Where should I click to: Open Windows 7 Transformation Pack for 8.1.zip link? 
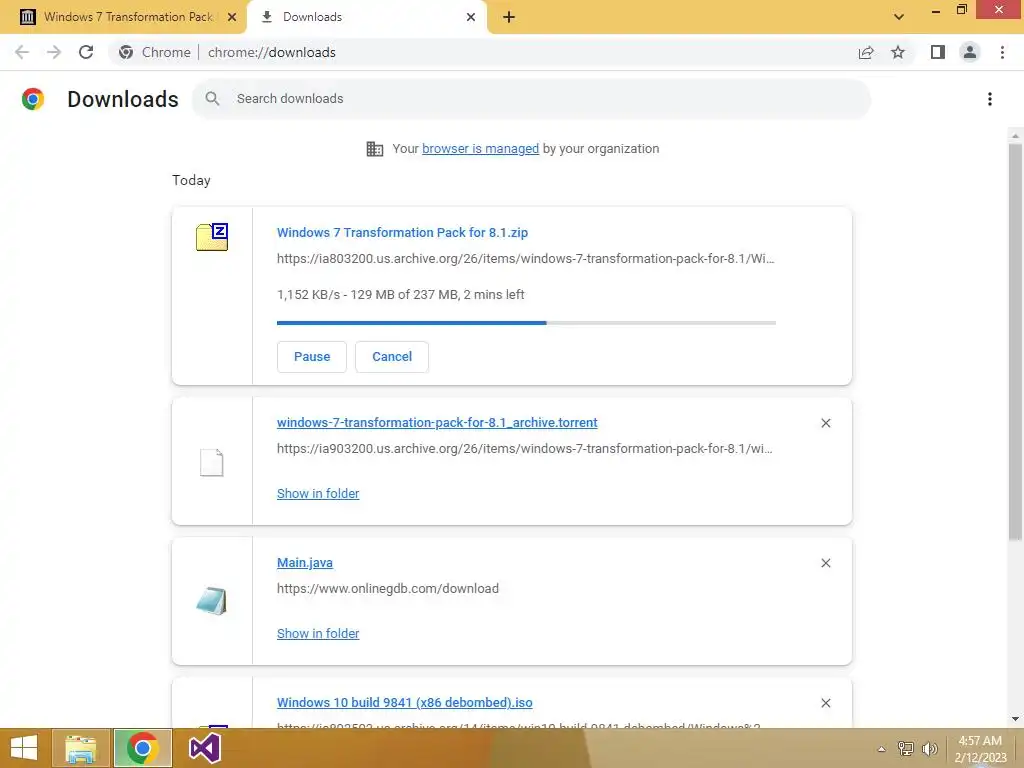coord(402,232)
